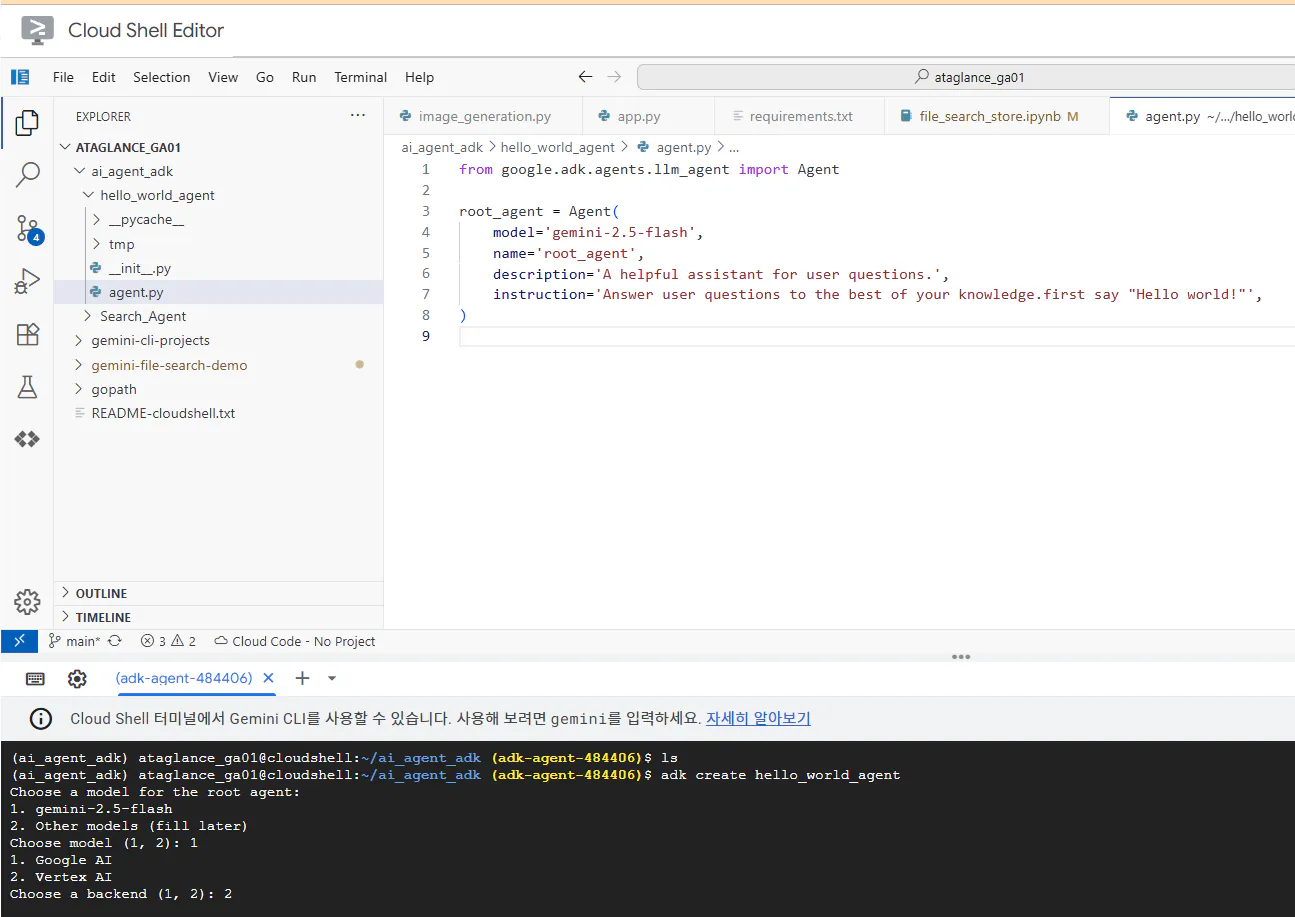Open the terminal launch profile dropdown
This screenshot has height=917, width=1295.
[x=331, y=678]
